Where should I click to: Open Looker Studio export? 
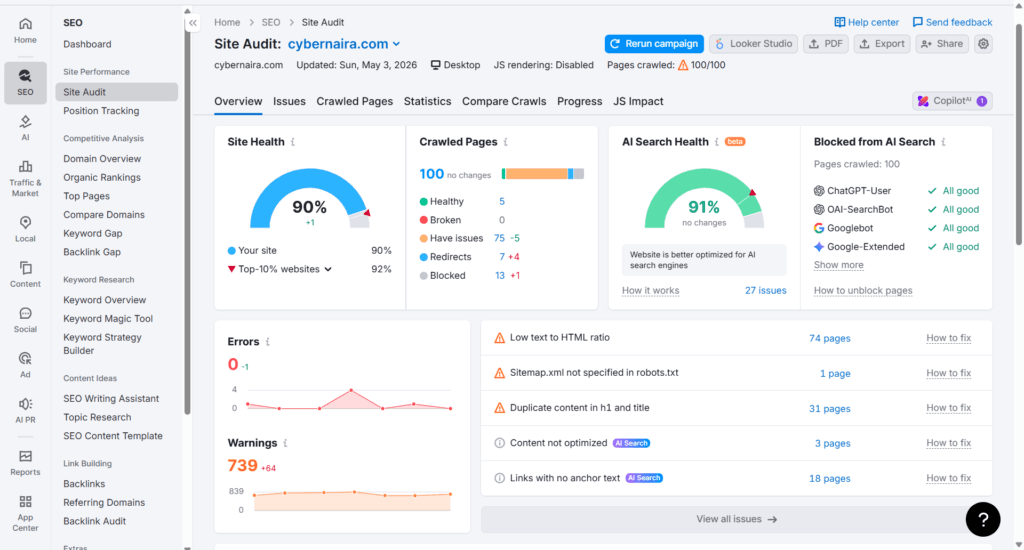(754, 44)
